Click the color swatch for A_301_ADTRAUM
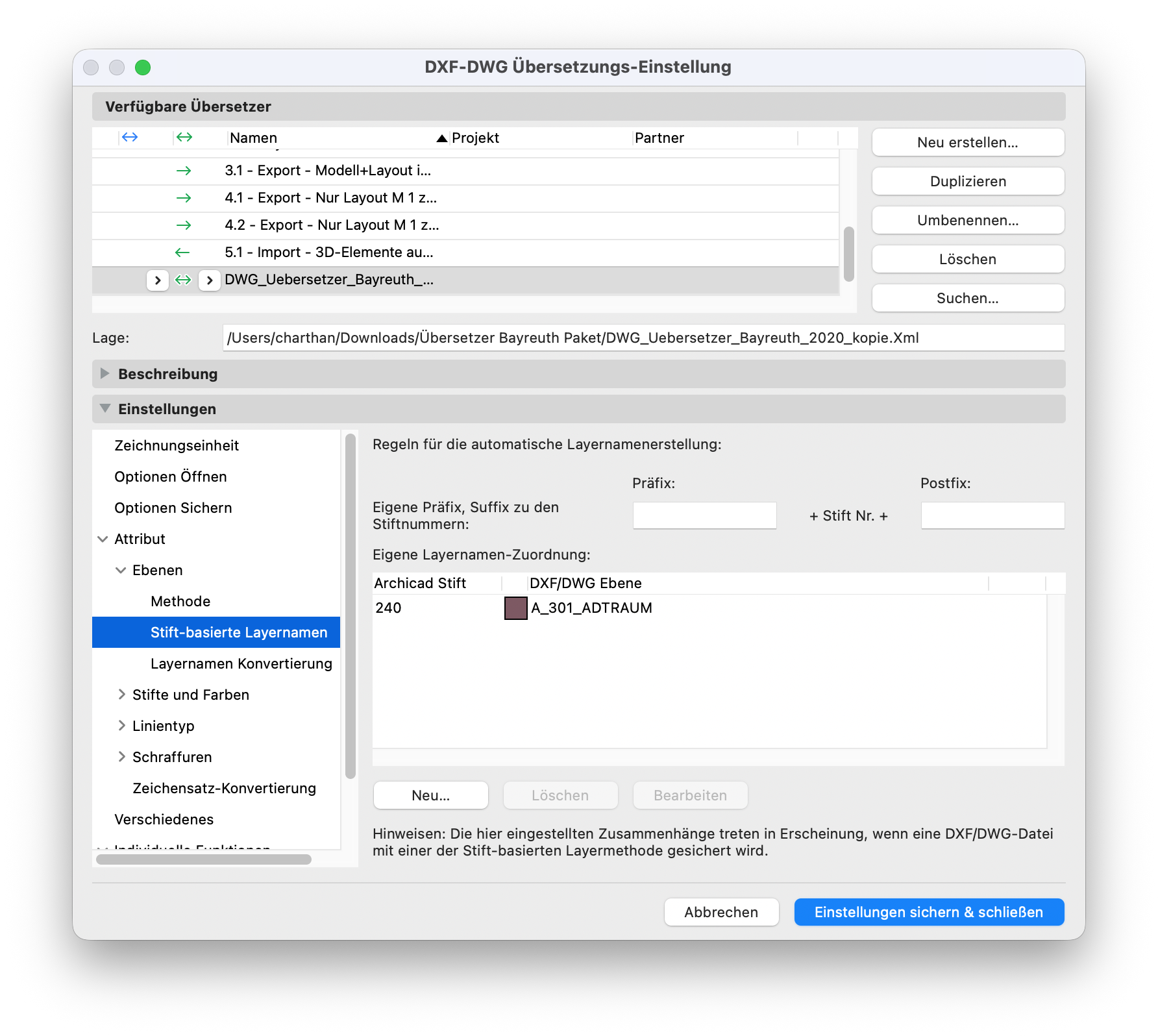Image resolution: width=1158 pixels, height=1036 pixels. tap(516, 608)
